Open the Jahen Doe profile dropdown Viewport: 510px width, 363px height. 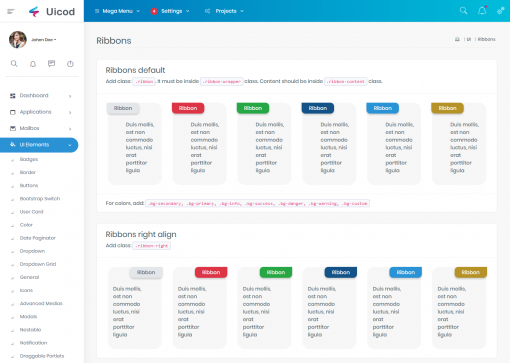(43, 40)
